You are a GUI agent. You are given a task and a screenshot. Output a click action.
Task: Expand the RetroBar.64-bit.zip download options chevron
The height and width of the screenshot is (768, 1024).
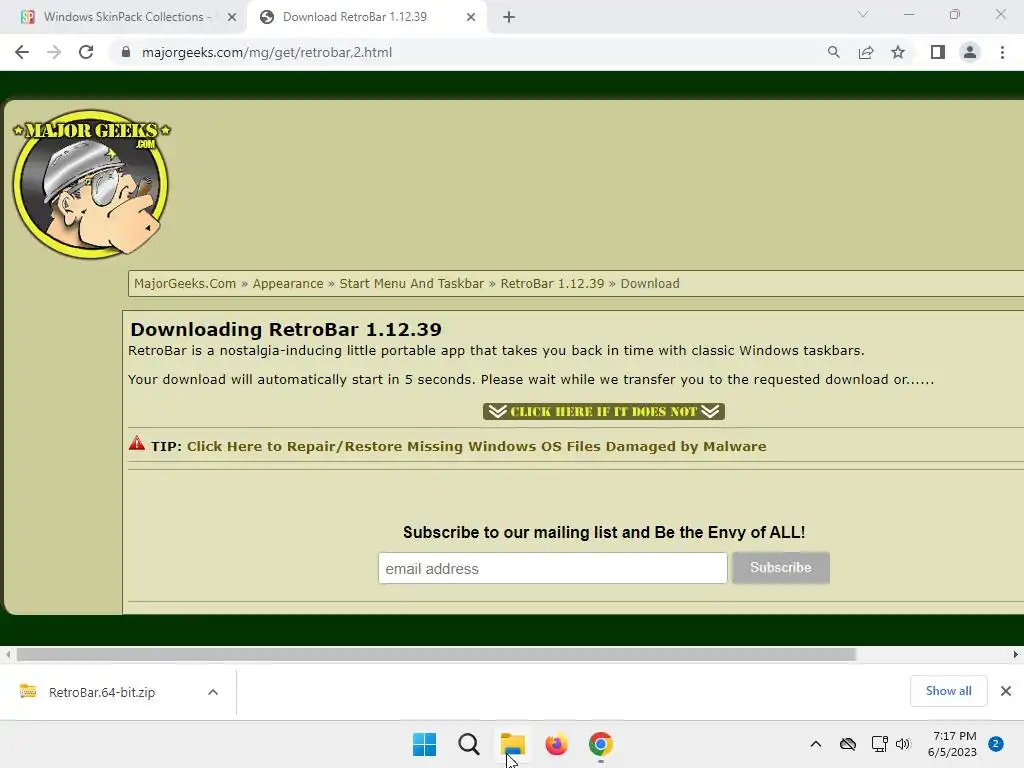point(213,692)
